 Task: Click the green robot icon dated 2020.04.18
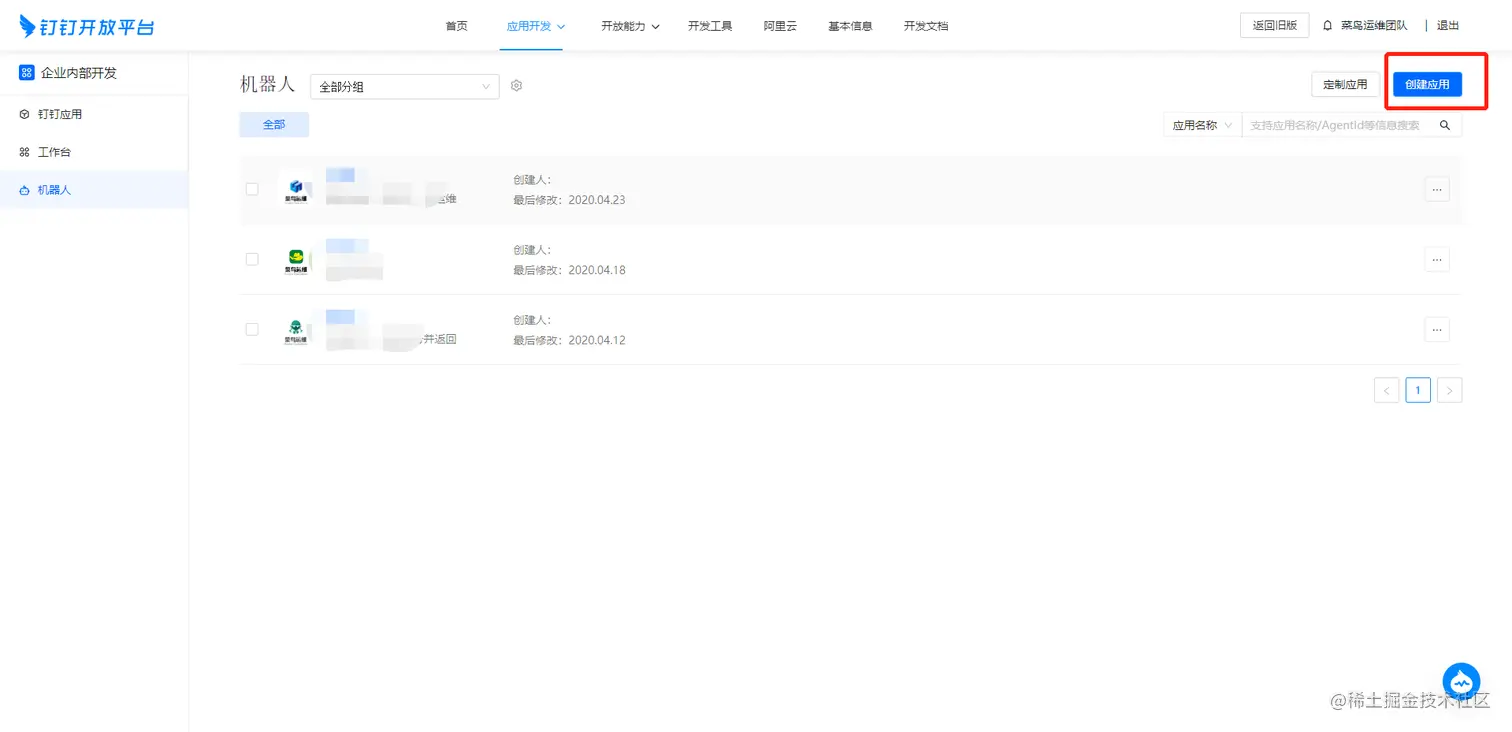pos(296,259)
